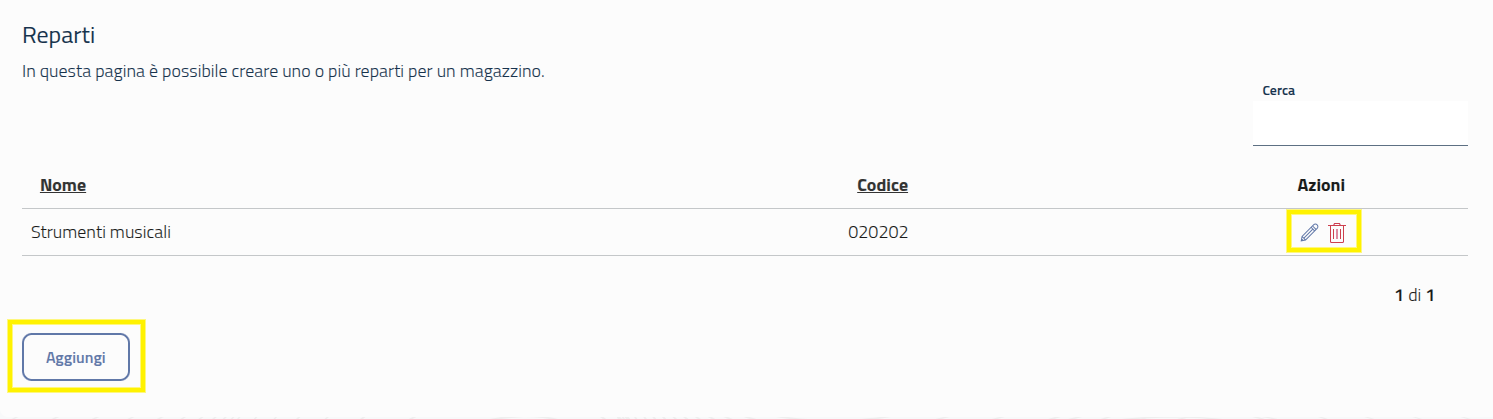Image resolution: width=1493 pixels, height=419 pixels.
Task: Click the Cerca label above search
Action: 1278,91
